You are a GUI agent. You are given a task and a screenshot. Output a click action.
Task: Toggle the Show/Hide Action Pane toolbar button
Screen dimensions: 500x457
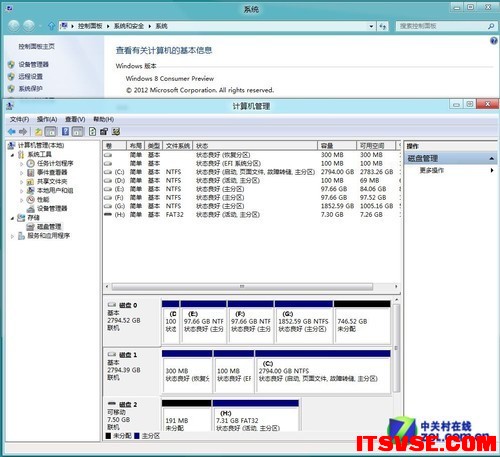click(x=78, y=132)
